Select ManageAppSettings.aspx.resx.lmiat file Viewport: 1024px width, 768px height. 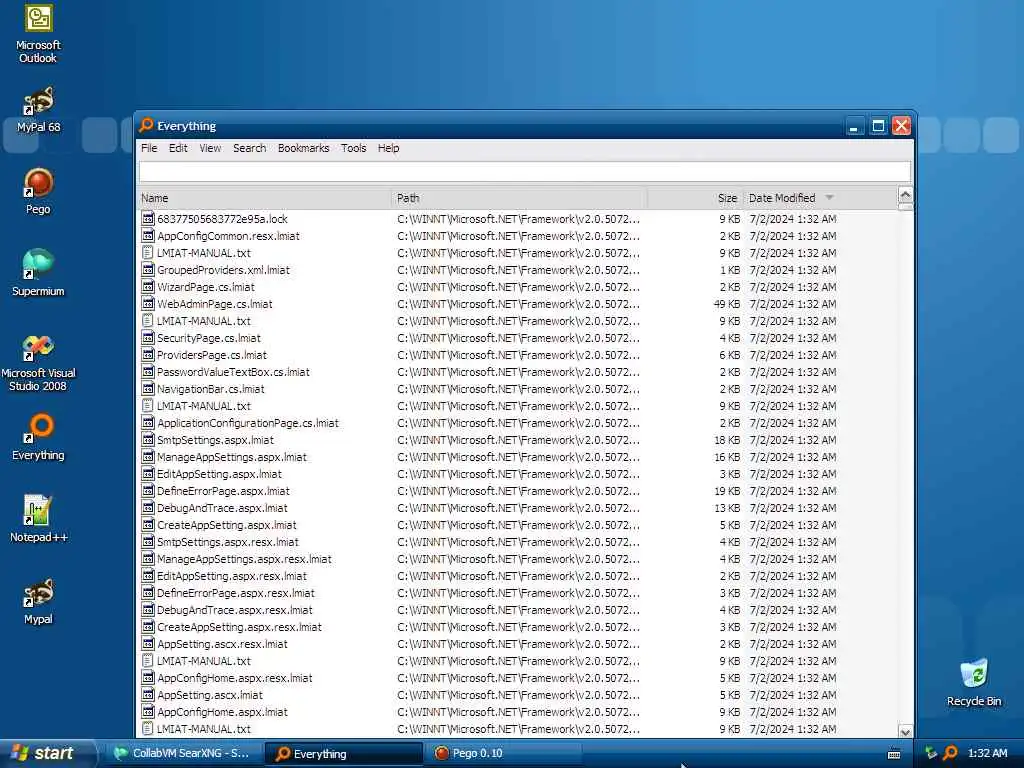pos(244,558)
